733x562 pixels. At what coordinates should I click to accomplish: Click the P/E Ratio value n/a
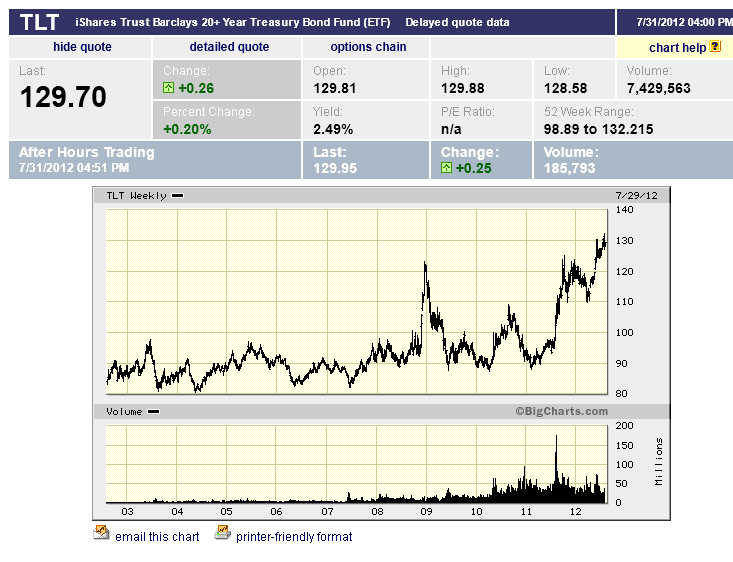click(x=451, y=129)
